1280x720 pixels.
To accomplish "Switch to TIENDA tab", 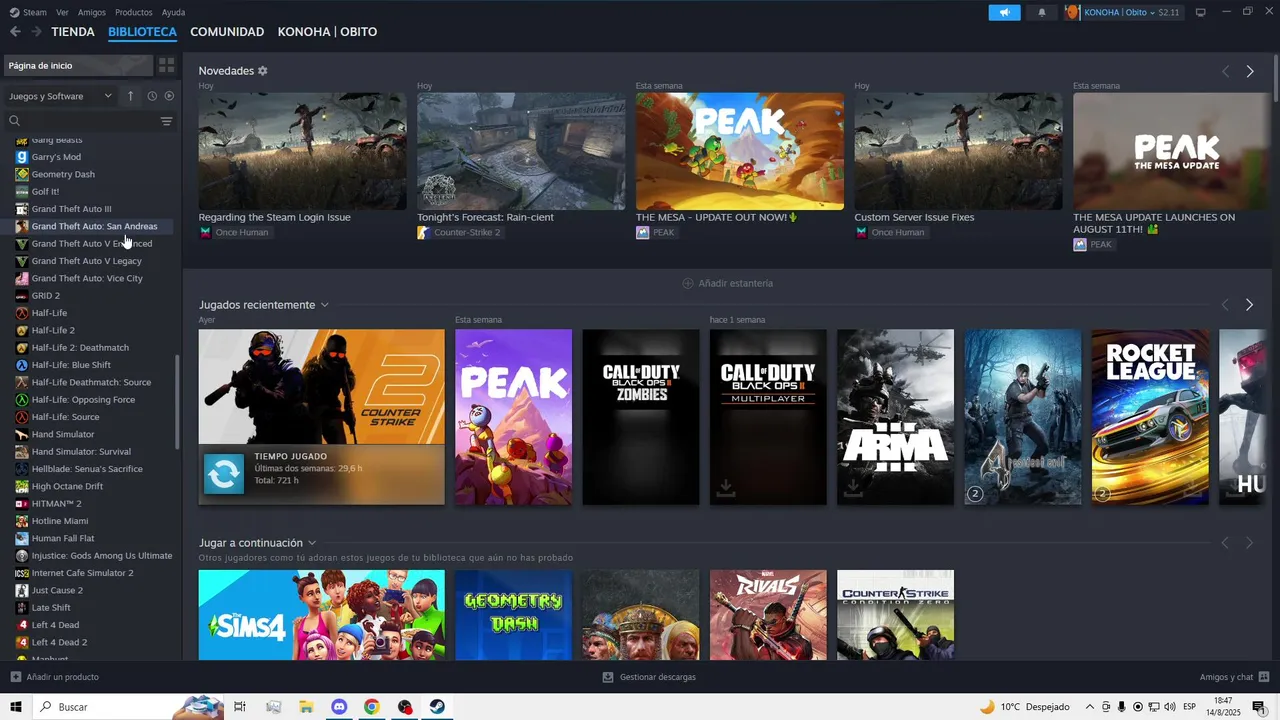I will pos(73,32).
